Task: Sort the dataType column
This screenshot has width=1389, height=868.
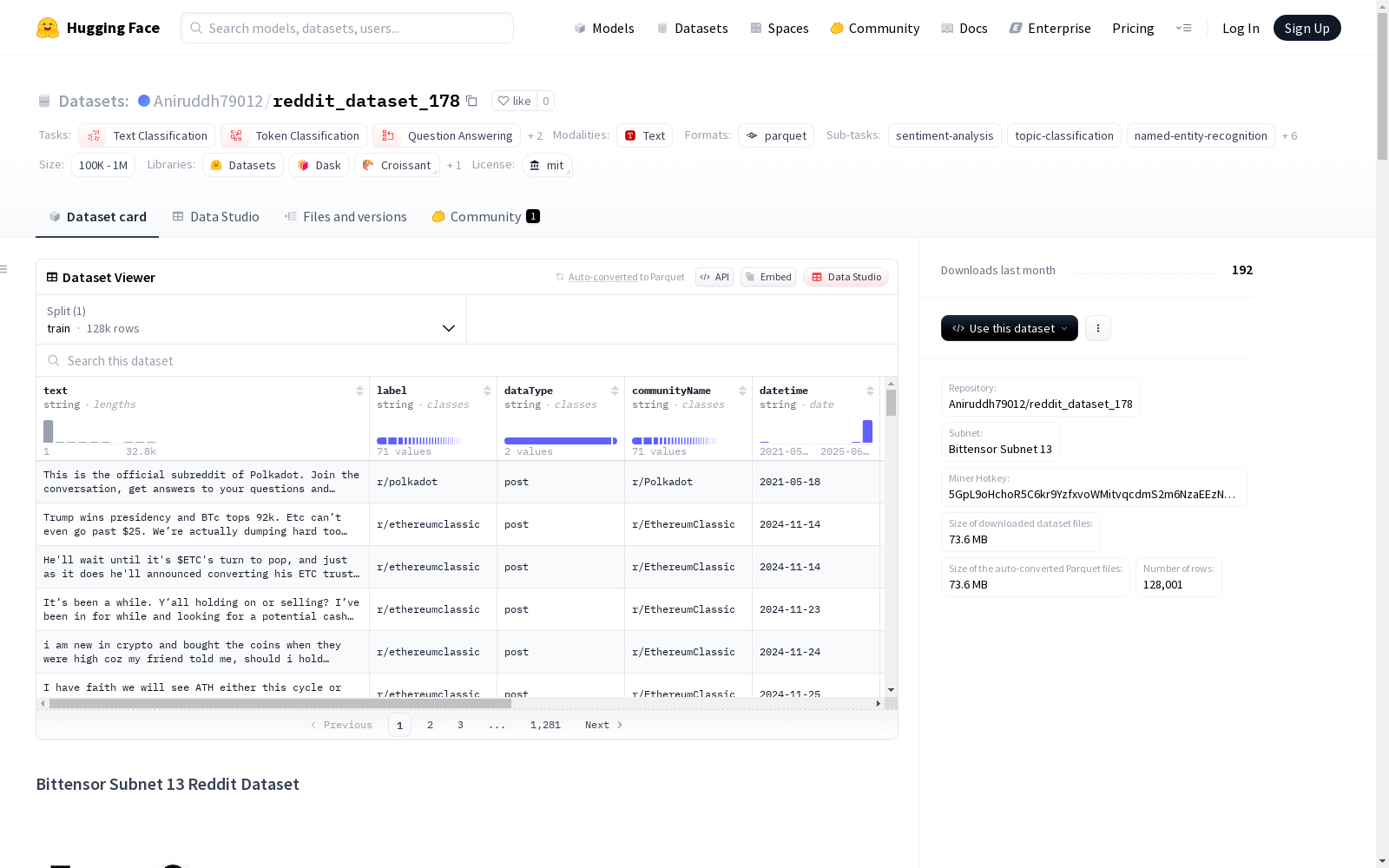Action: click(615, 391)
